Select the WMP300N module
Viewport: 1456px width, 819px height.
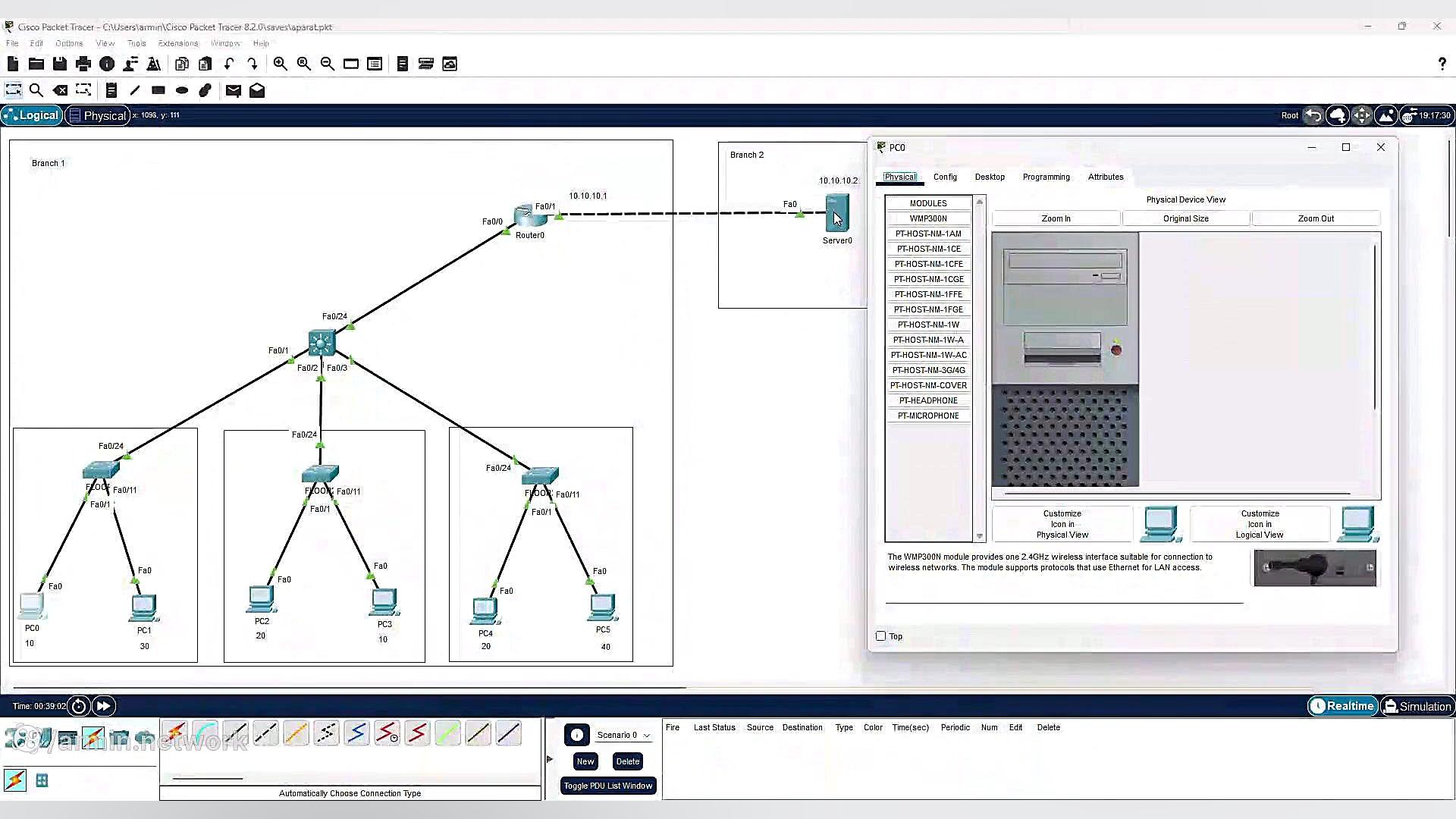928,218
